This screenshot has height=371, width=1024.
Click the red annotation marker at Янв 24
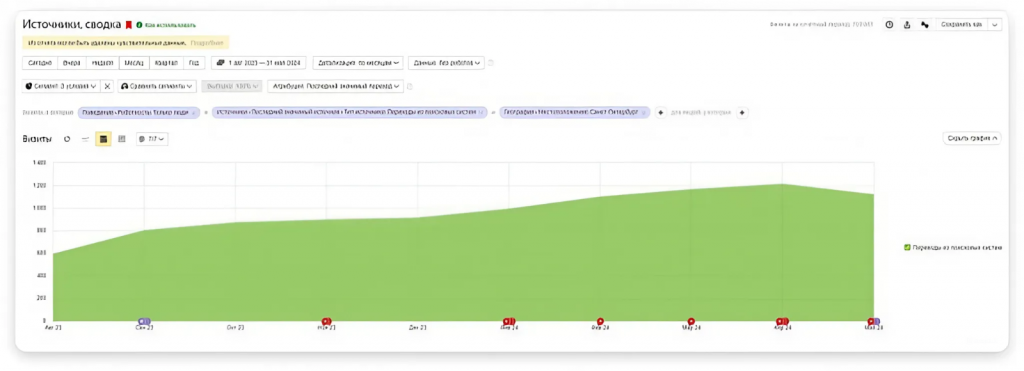coord(509,321)
